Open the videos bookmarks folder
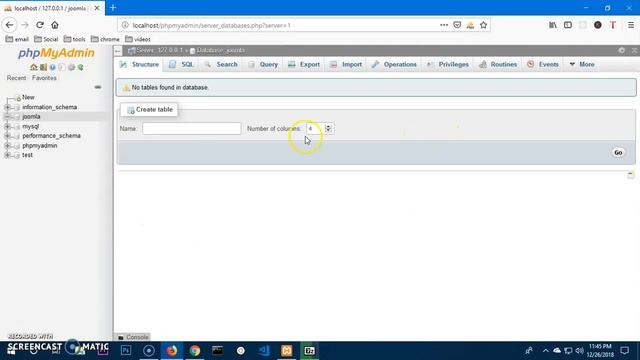The height and width of the screenshot is (360, 640). tap(138, 39)
